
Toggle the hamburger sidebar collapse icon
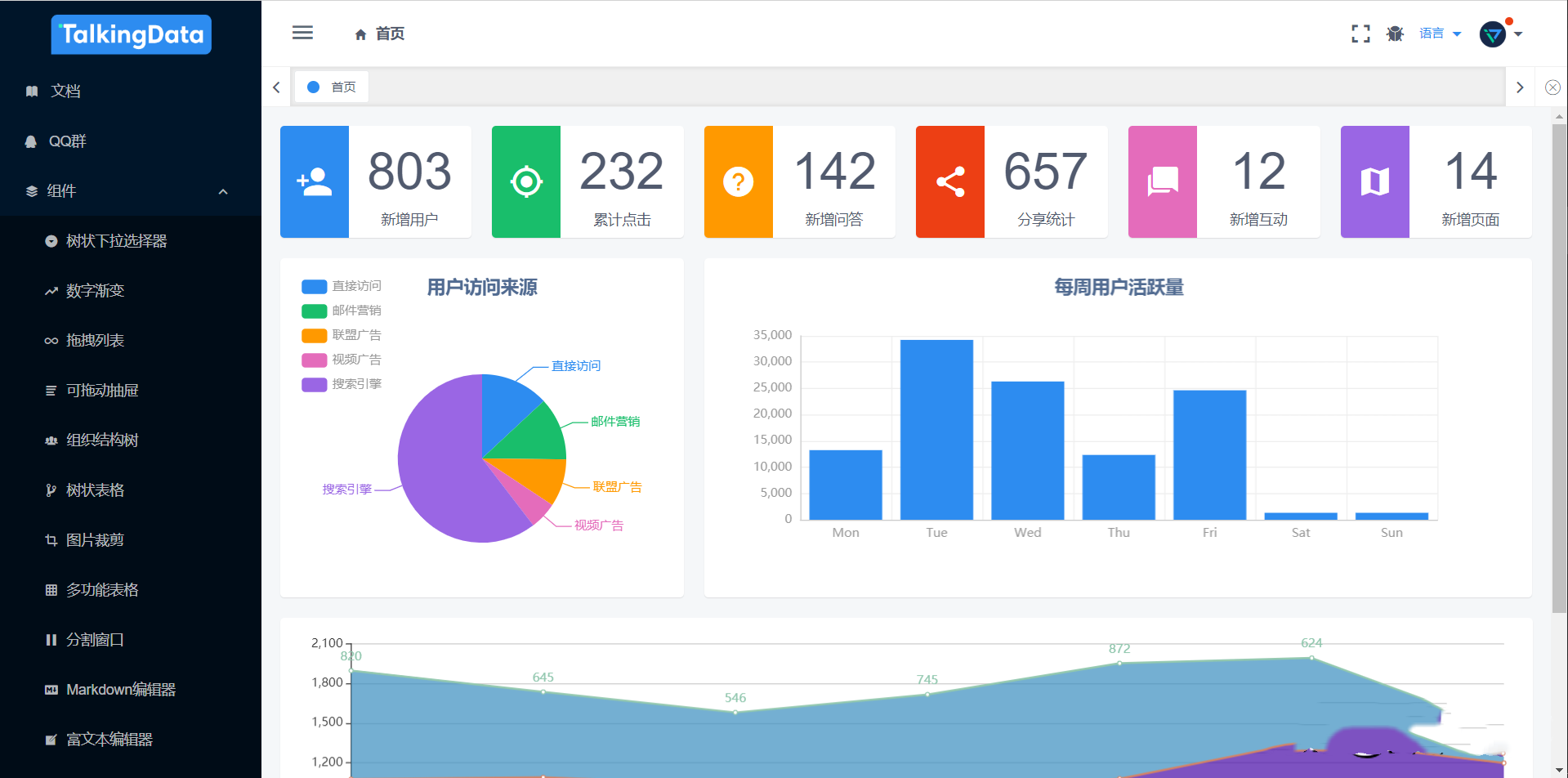tap(302, 33)
